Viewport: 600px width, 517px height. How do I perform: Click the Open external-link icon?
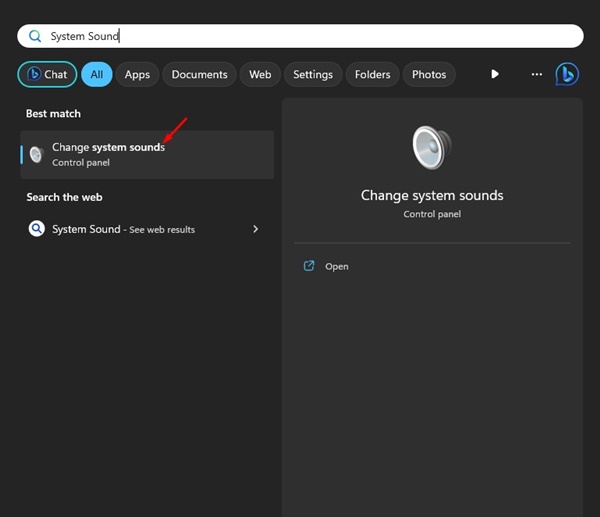[x=309, y=266]
